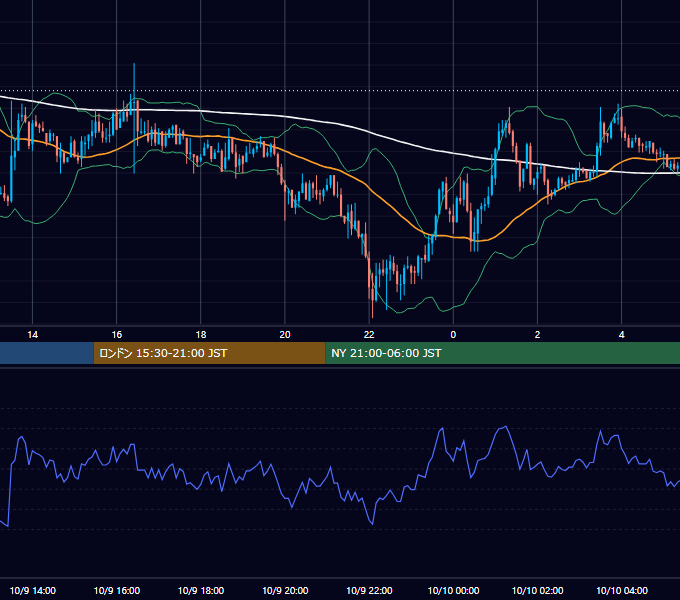The width and height of the screenshot is (680, 600).
Task: Click the 10/10 04:00 date label
Action: [621, 590]
